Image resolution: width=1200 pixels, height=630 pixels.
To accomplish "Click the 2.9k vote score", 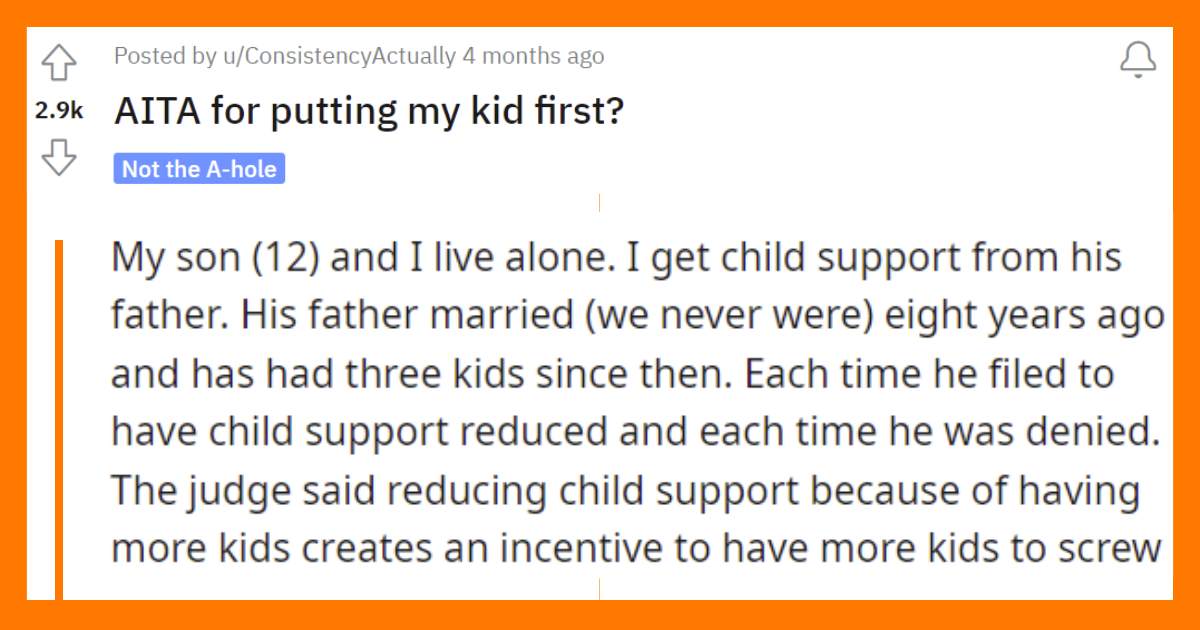I will click(x=58, y=112).
